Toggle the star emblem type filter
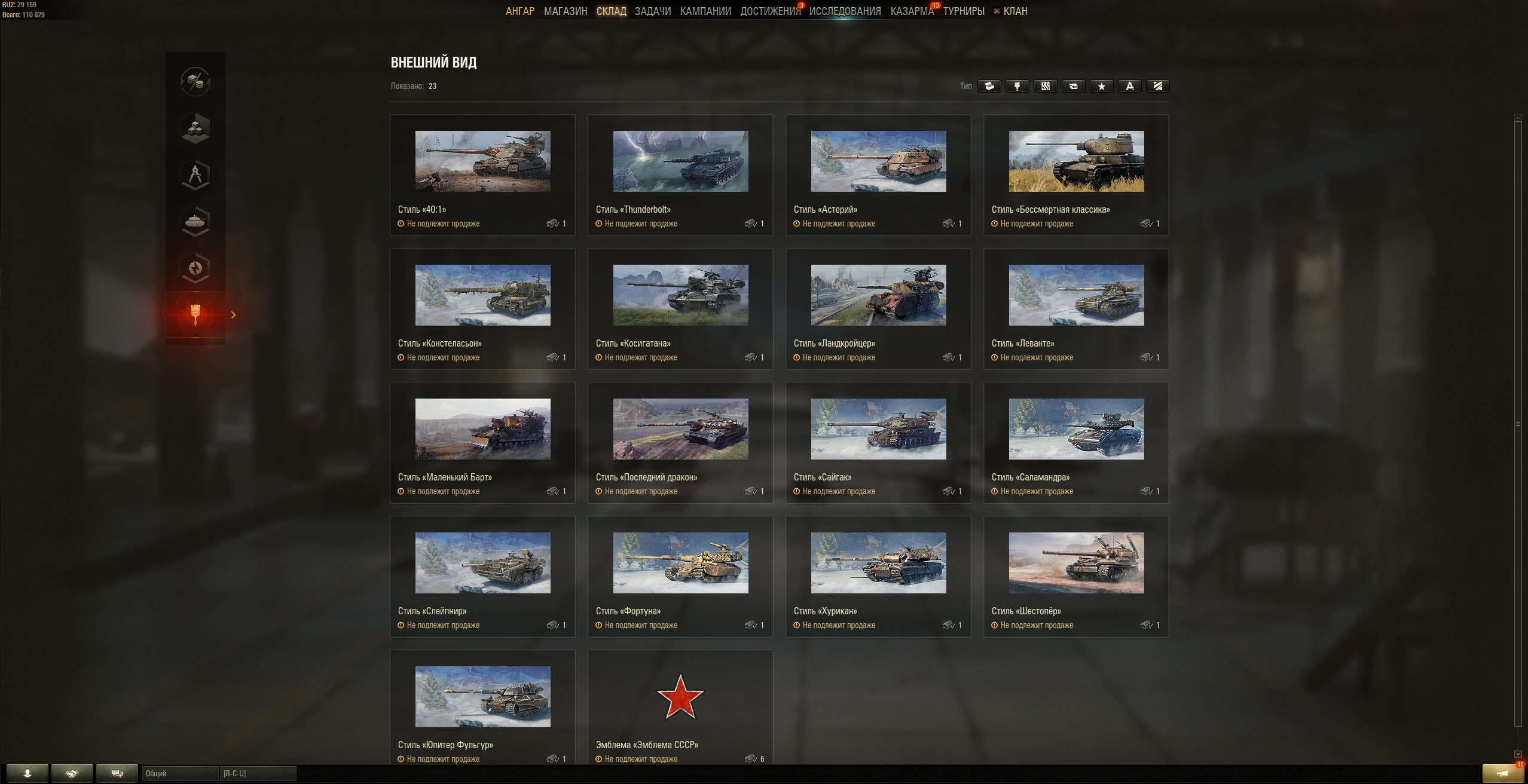The width and height of the screenshot is (1528, 784). pos(1102,86)
